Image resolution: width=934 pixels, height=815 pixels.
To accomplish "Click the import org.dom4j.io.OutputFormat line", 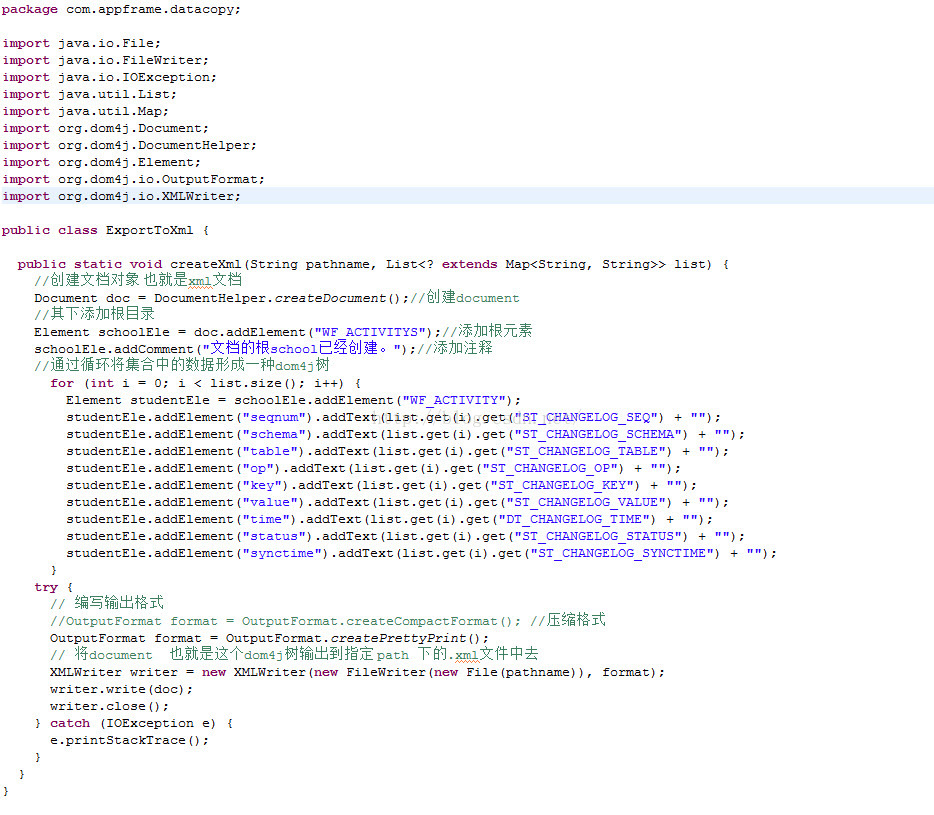I will pos(133,179).
